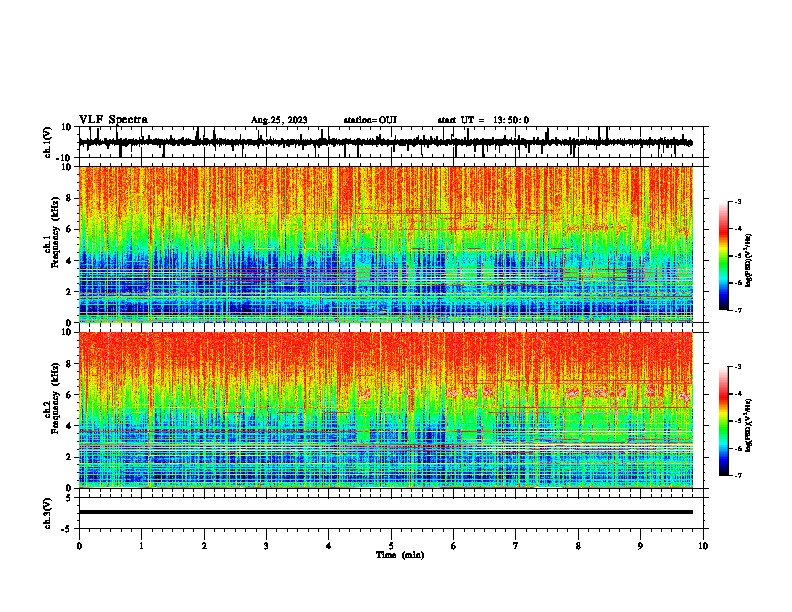Click the "-3" tick on ch.2 colorbar
The width and height of the screenshot is (792, 612).
[x=737, y=367]
